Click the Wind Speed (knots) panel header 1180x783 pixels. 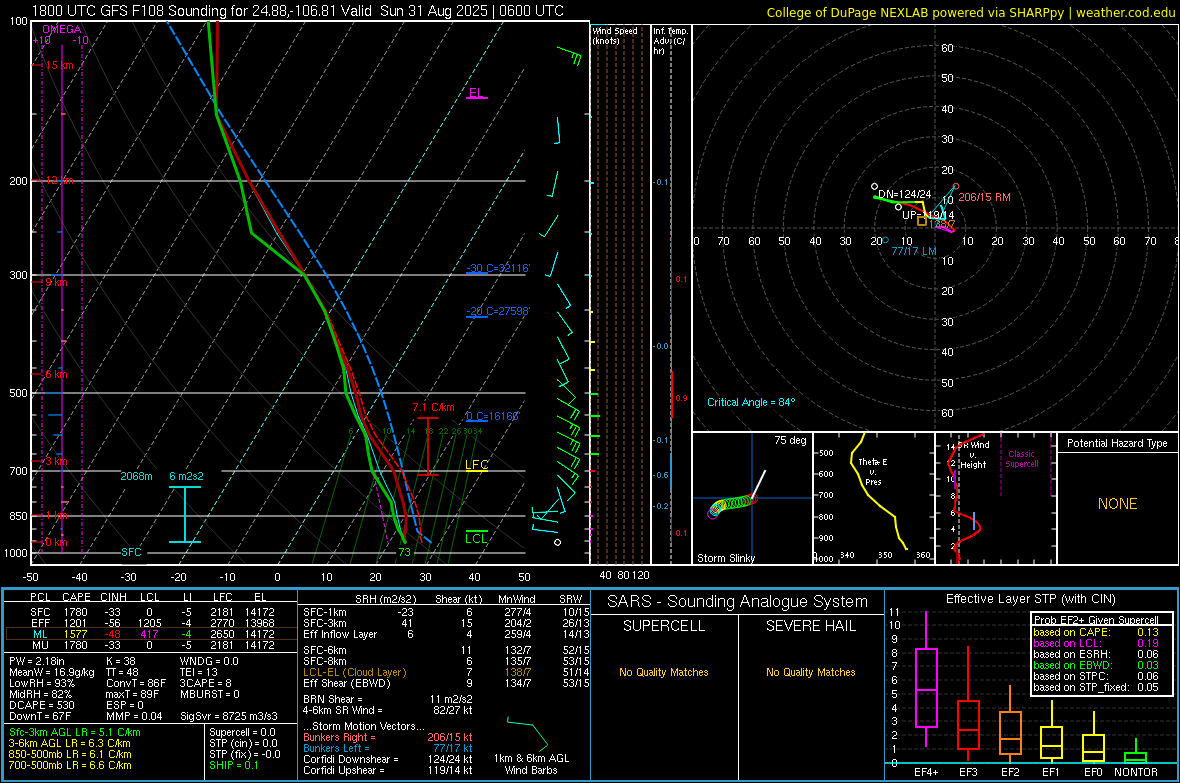coord(615,35)
